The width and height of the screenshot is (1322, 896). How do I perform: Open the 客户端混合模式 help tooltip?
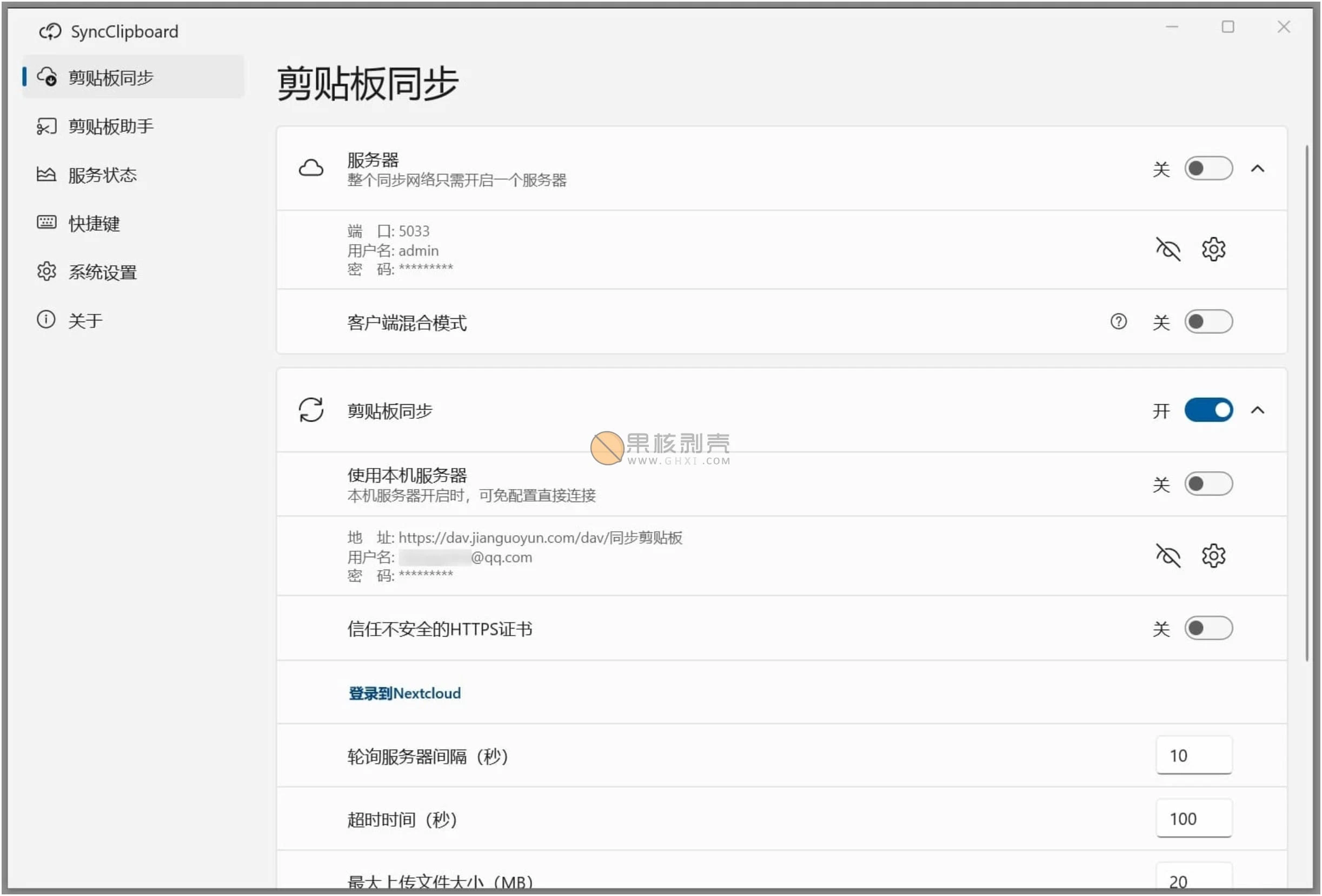[1119, 322]
